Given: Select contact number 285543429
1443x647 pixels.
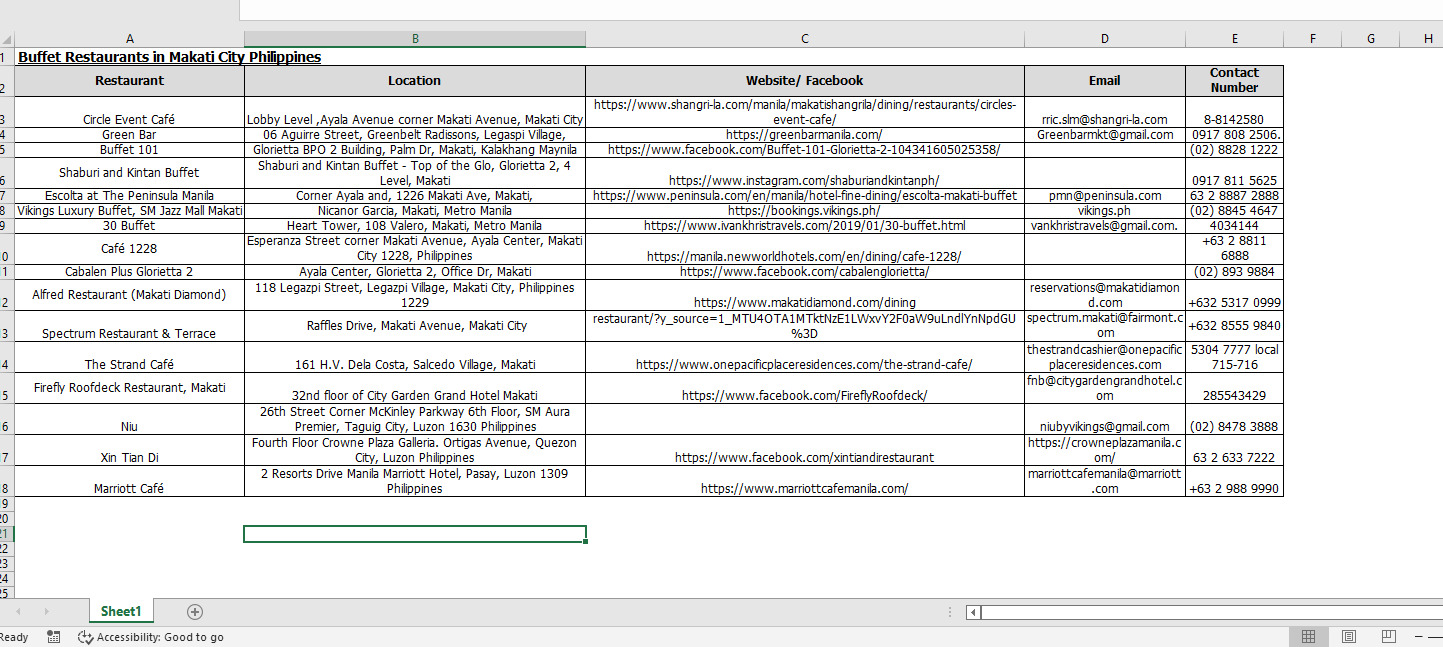Looking at the screenshot, I should click(1234, 388).
